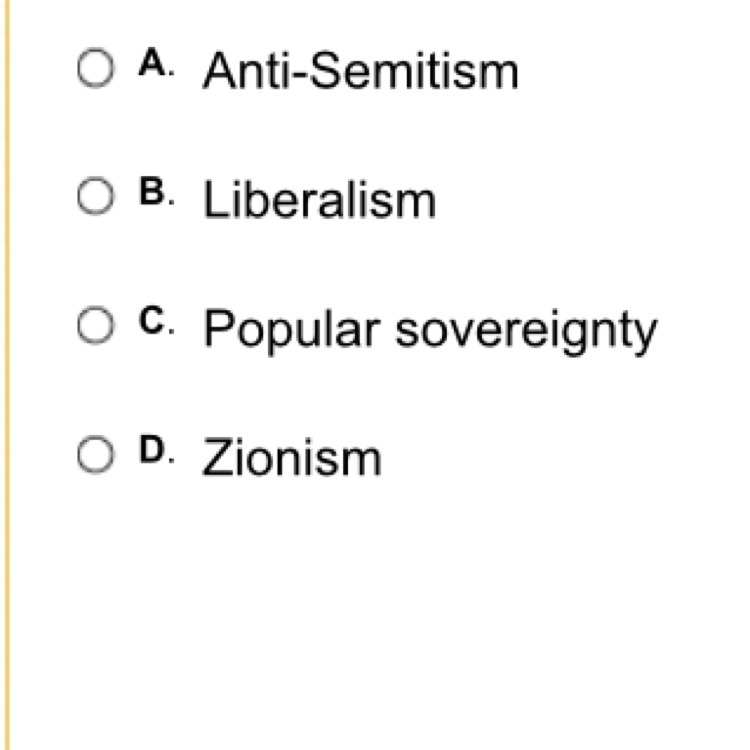Select the radio button for option C
This screenshot has width=750, height=750.
[x=96, y=325]
